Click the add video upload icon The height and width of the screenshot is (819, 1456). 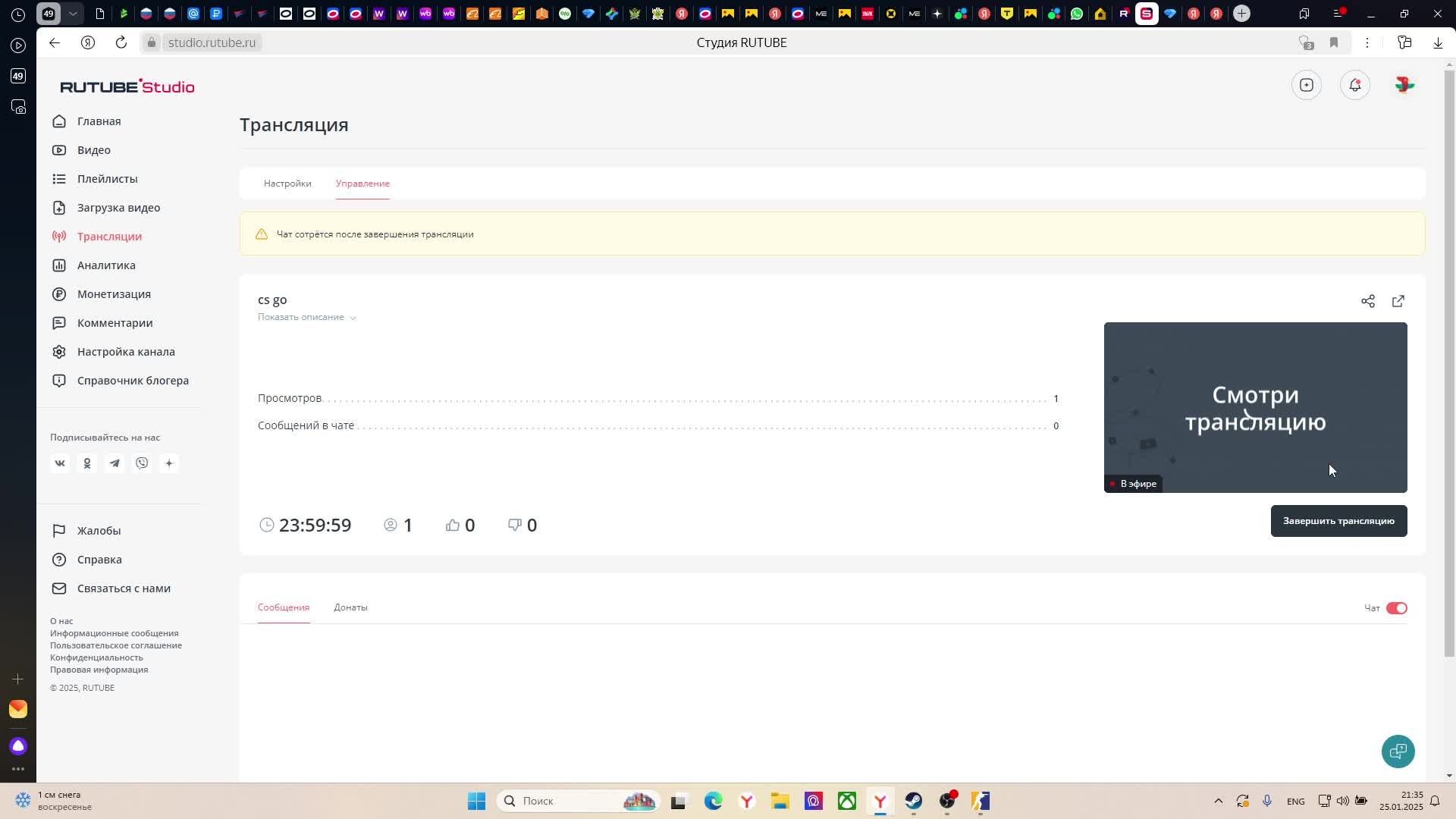tap(1306, 85)
